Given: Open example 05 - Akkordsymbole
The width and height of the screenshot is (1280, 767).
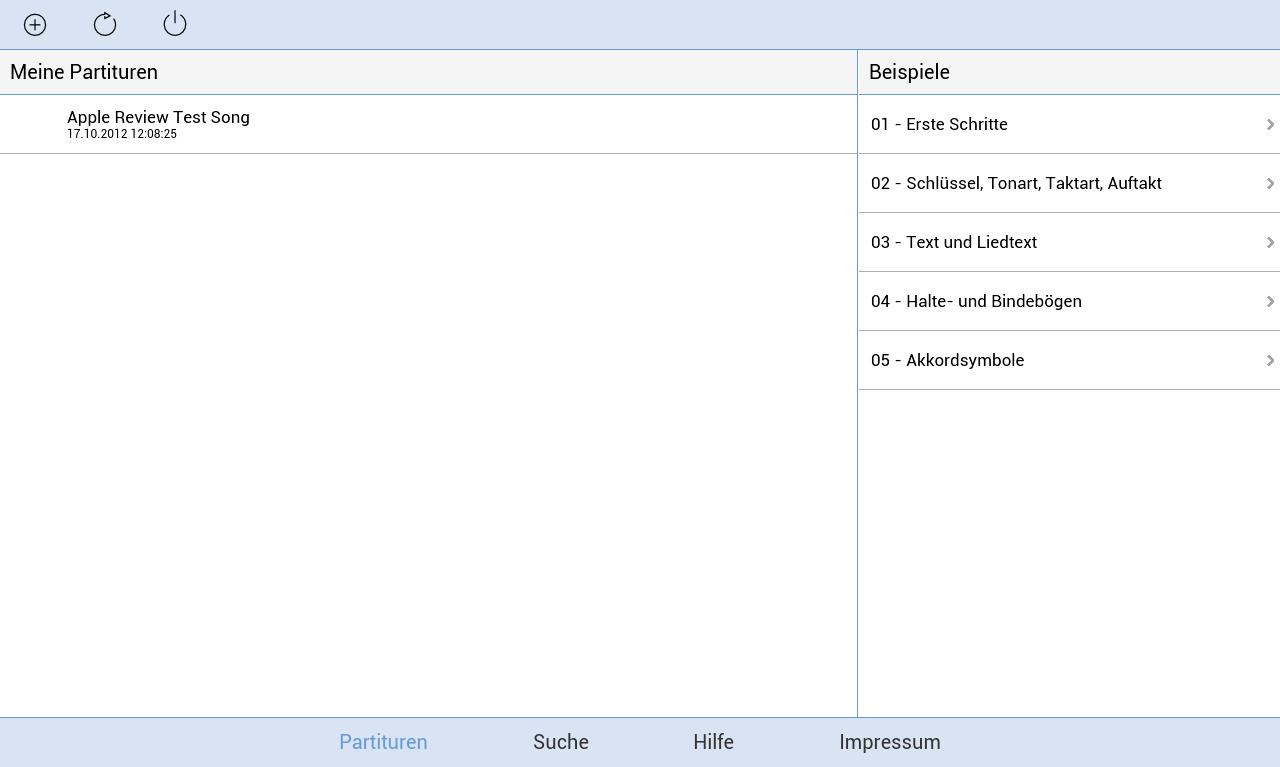Looking at the screenshot, I should coord(1069,360).
